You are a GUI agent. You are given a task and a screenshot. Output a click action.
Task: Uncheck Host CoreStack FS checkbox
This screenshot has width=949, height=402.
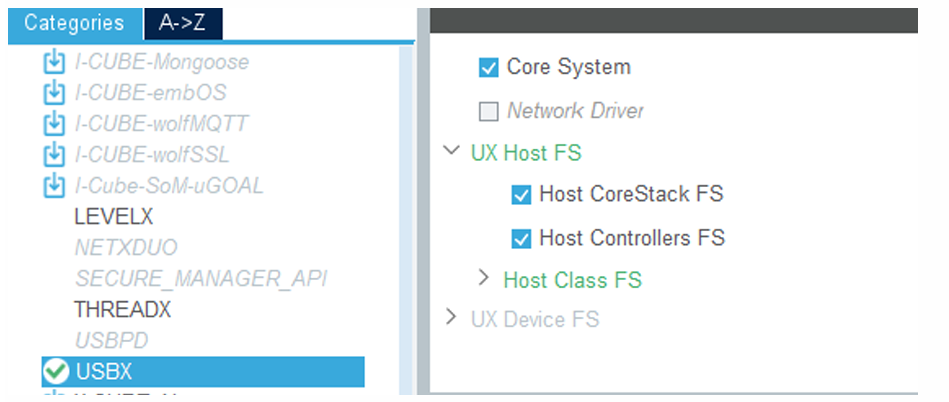[x=521, y=195]
